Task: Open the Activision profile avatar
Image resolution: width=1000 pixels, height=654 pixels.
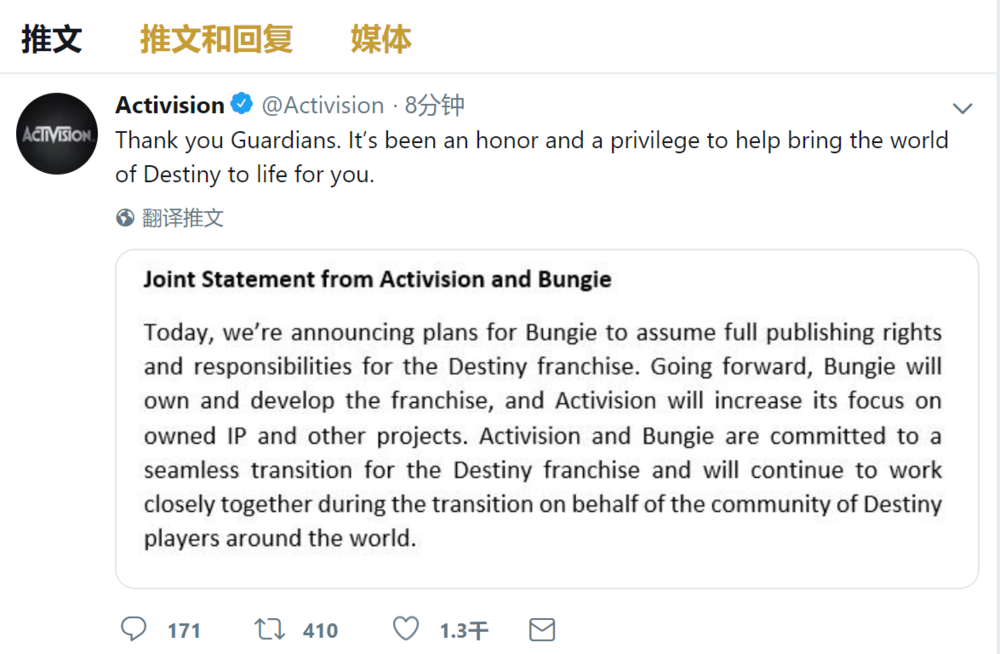Action: [57, 134]
